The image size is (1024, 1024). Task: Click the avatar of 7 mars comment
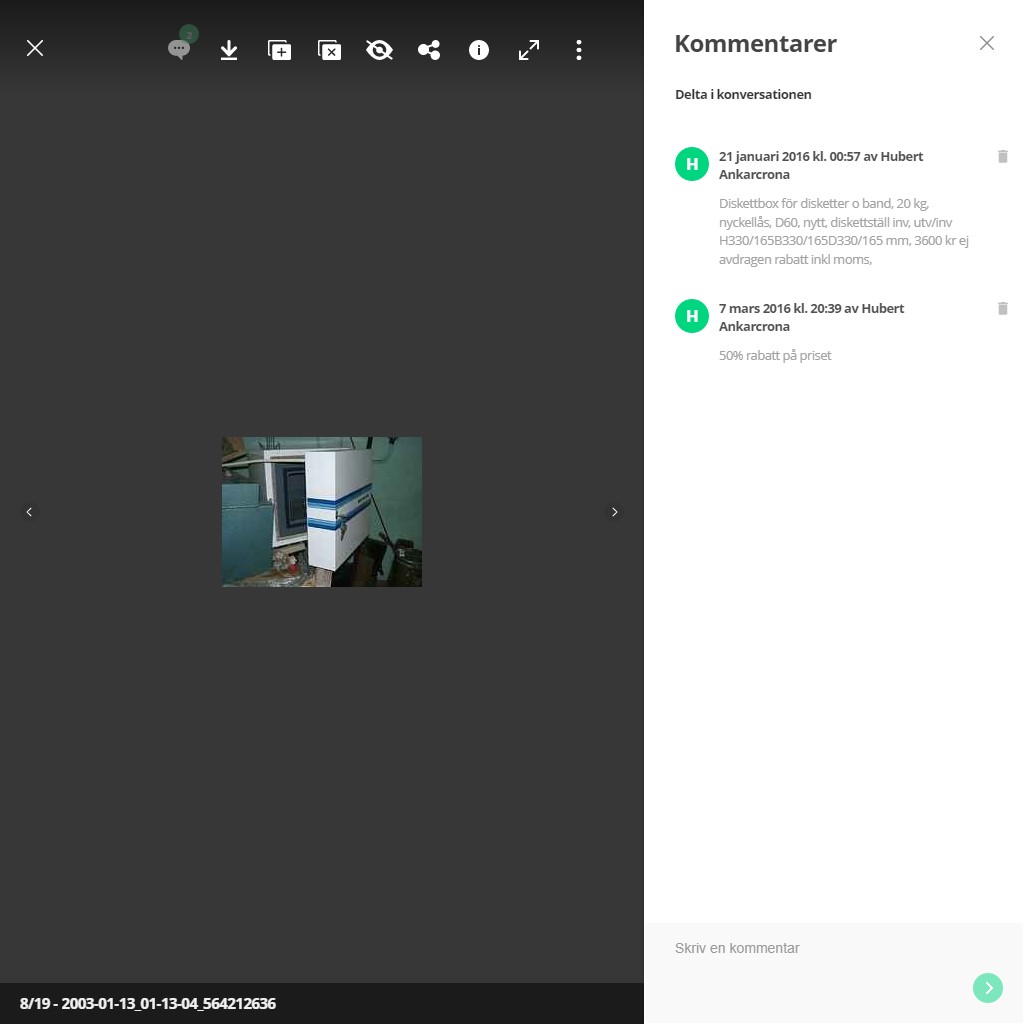[x=692, y=316]
